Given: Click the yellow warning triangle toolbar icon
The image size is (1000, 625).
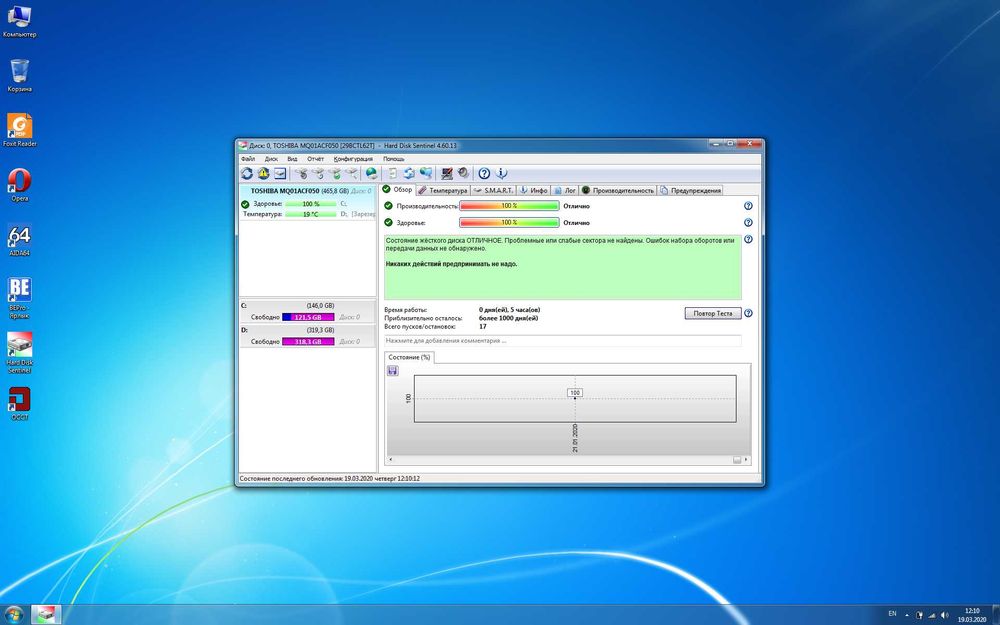Looking at the screenshot, I should pos(263,173).
